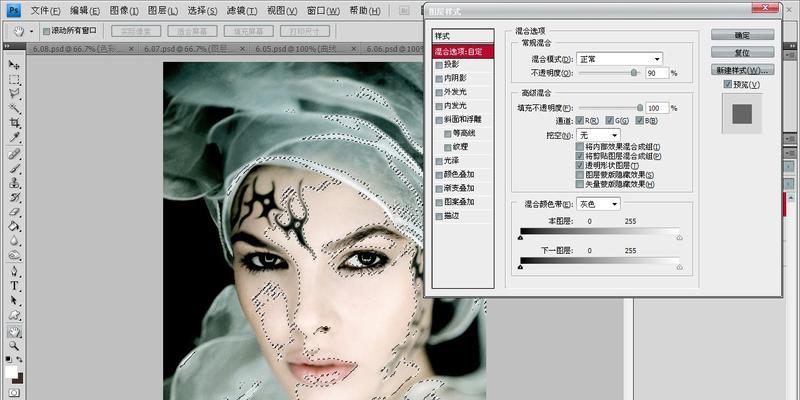This screenshot has width=800, height=400.
Task: Select 混合选项:自定 in style list
Action: 463,52
